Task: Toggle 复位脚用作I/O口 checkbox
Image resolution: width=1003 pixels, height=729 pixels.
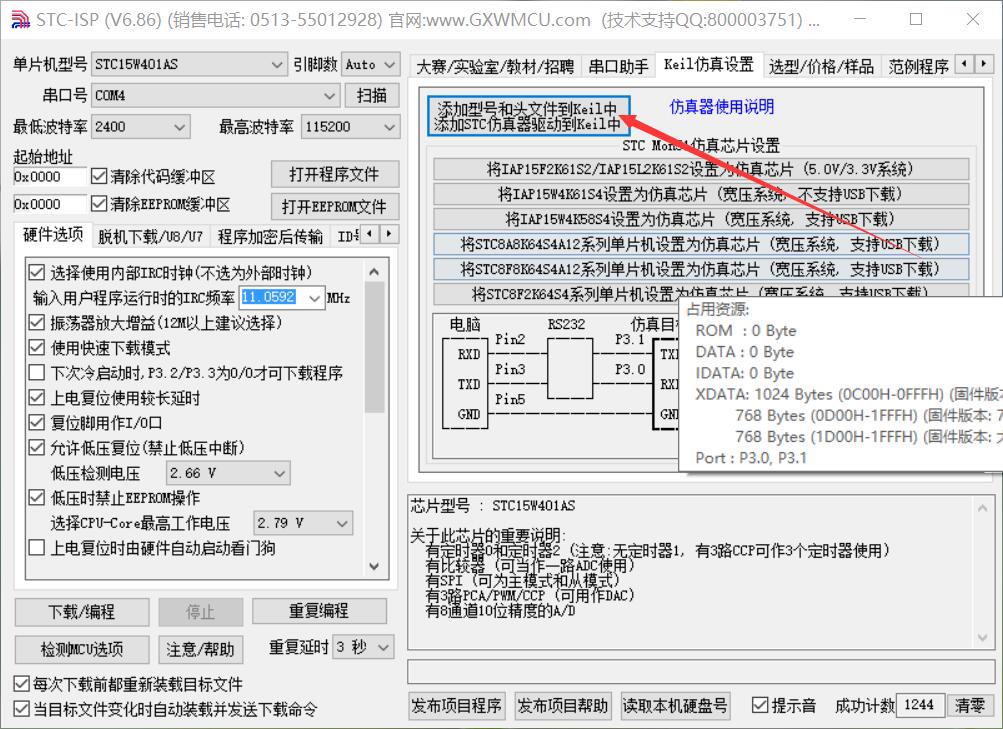Action: 36,423
